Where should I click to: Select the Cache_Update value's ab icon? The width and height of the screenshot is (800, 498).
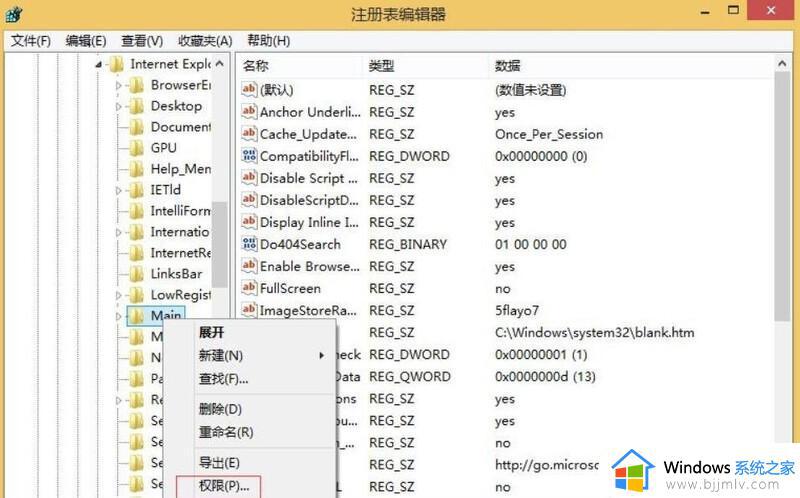point(249,134)
